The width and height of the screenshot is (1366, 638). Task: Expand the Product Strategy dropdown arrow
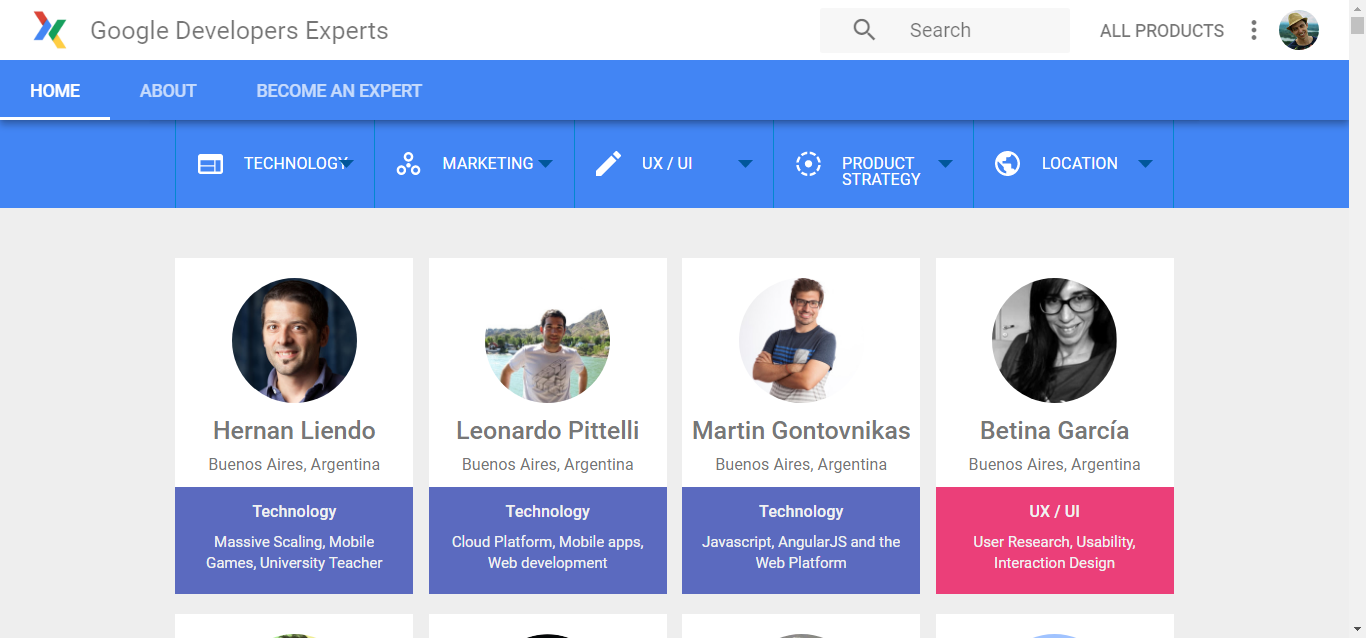click(x=945, y=164)
